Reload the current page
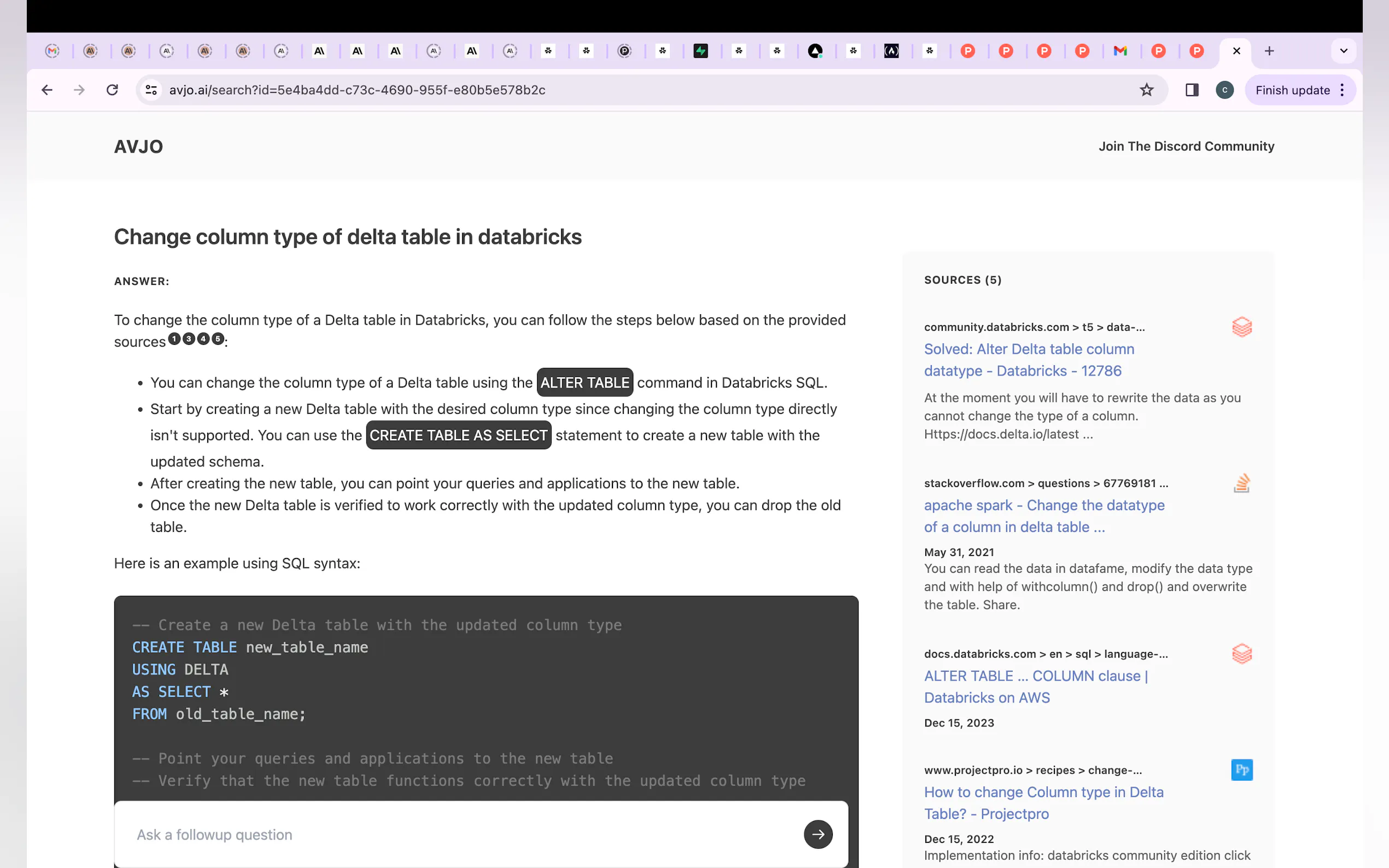The width and height of the screenshot is (1389, 868). [x=112, y=90]
